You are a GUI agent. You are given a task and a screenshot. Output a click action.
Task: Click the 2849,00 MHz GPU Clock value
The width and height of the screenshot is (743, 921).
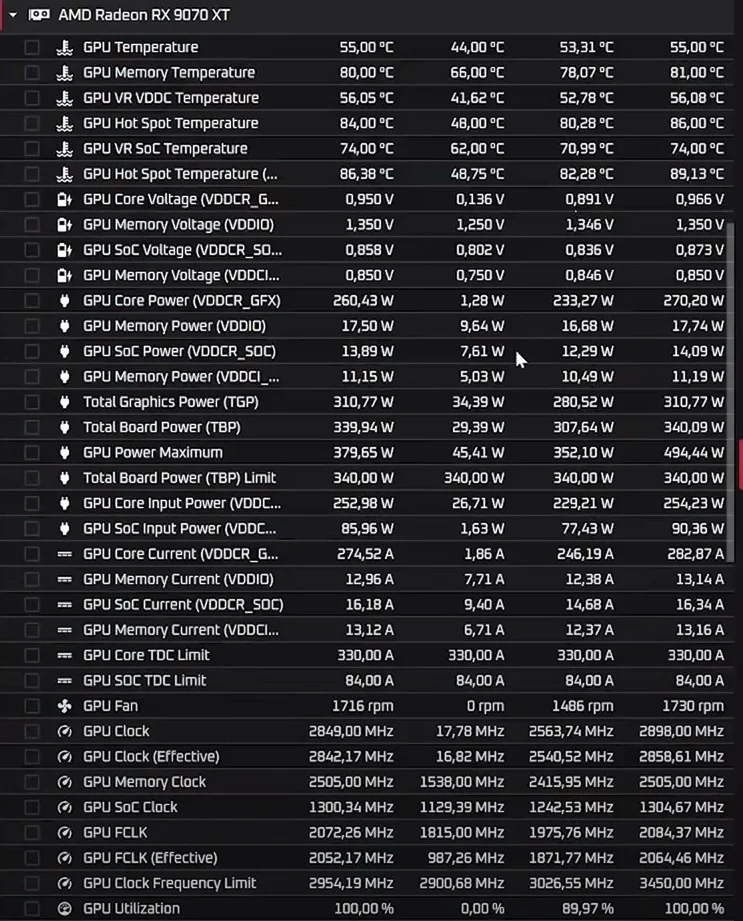tap(351, 731)
